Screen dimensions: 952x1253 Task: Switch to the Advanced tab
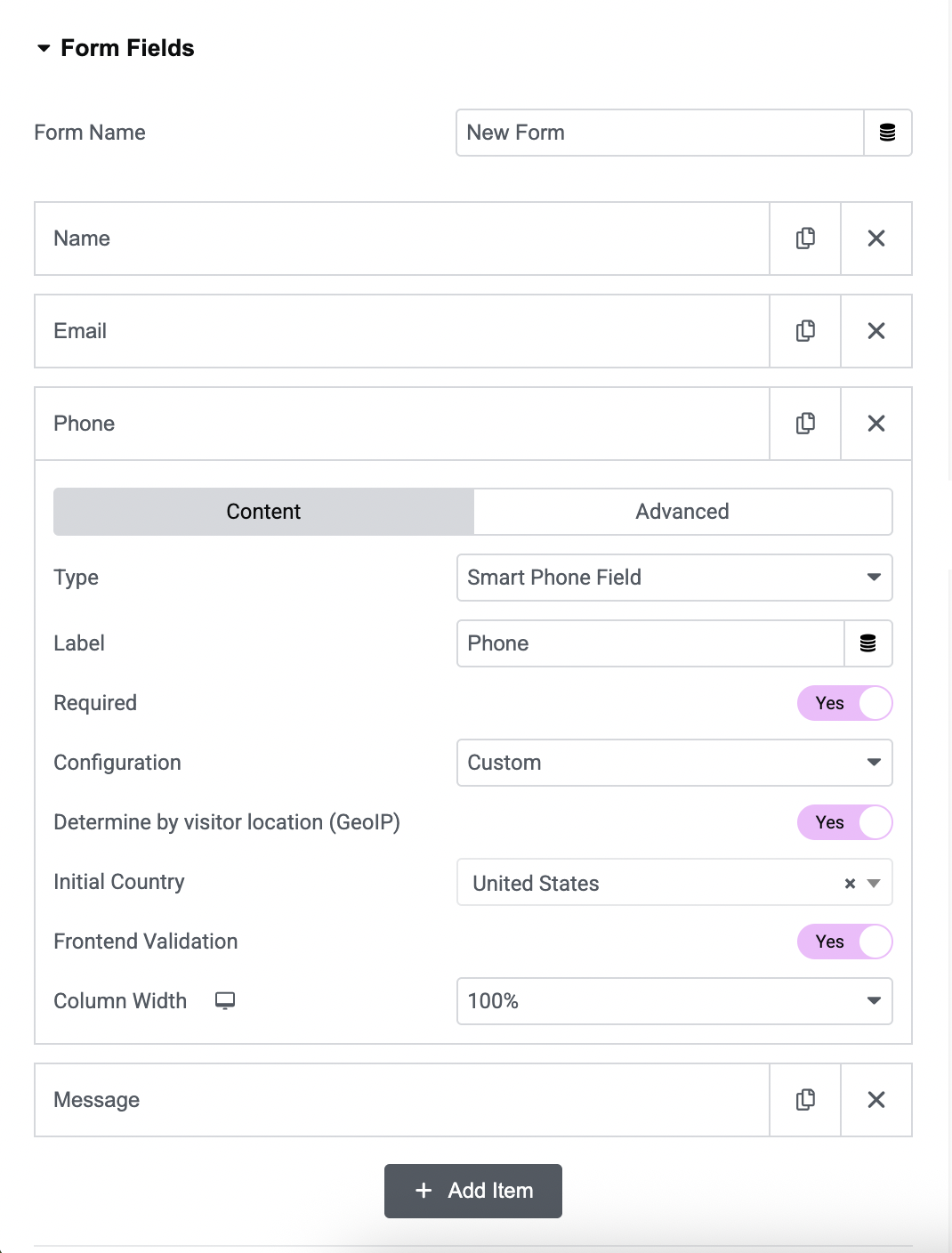tap(682, 511)
